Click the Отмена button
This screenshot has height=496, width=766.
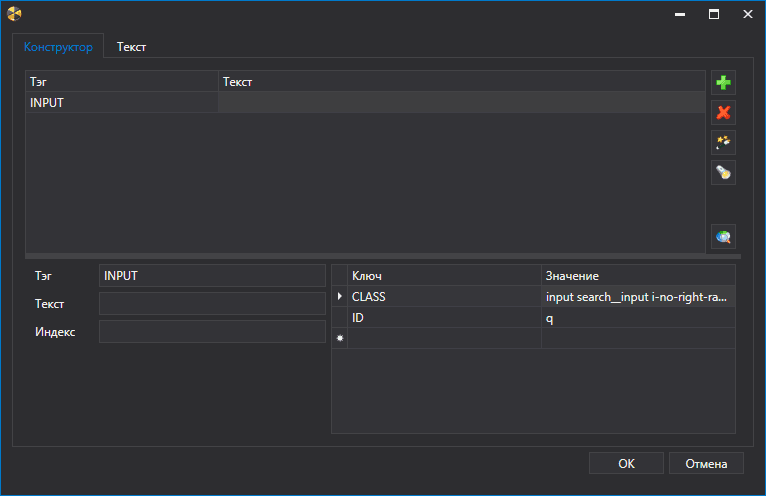[x=707, y=463]
